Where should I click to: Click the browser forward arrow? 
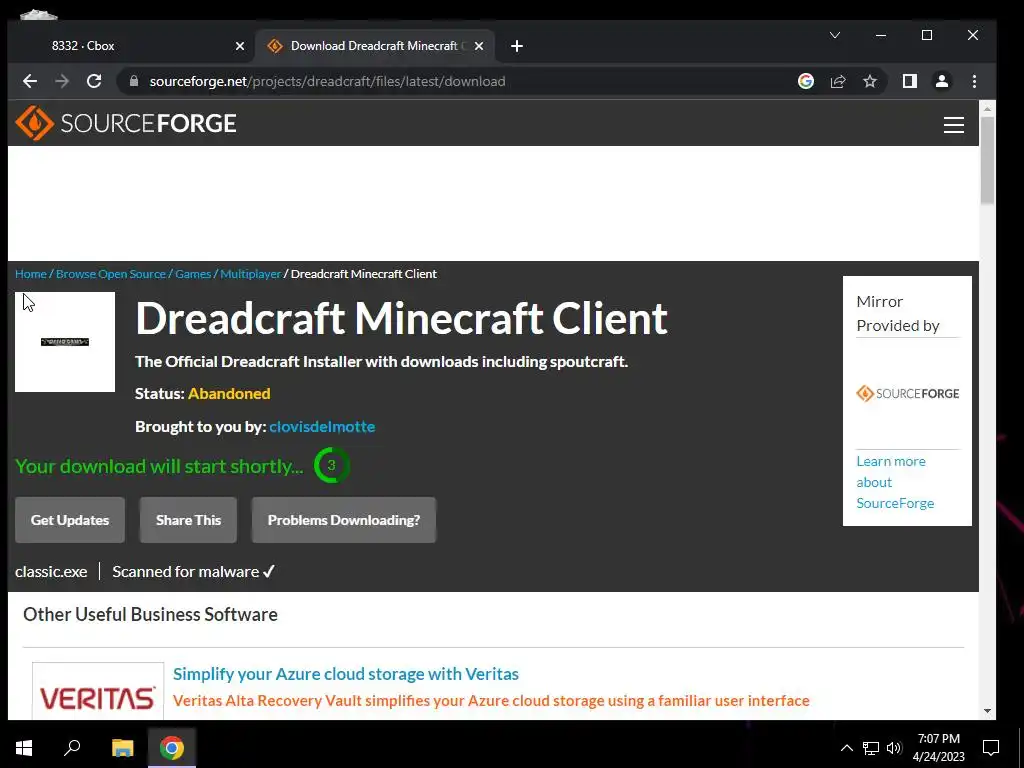pos(62,81)
